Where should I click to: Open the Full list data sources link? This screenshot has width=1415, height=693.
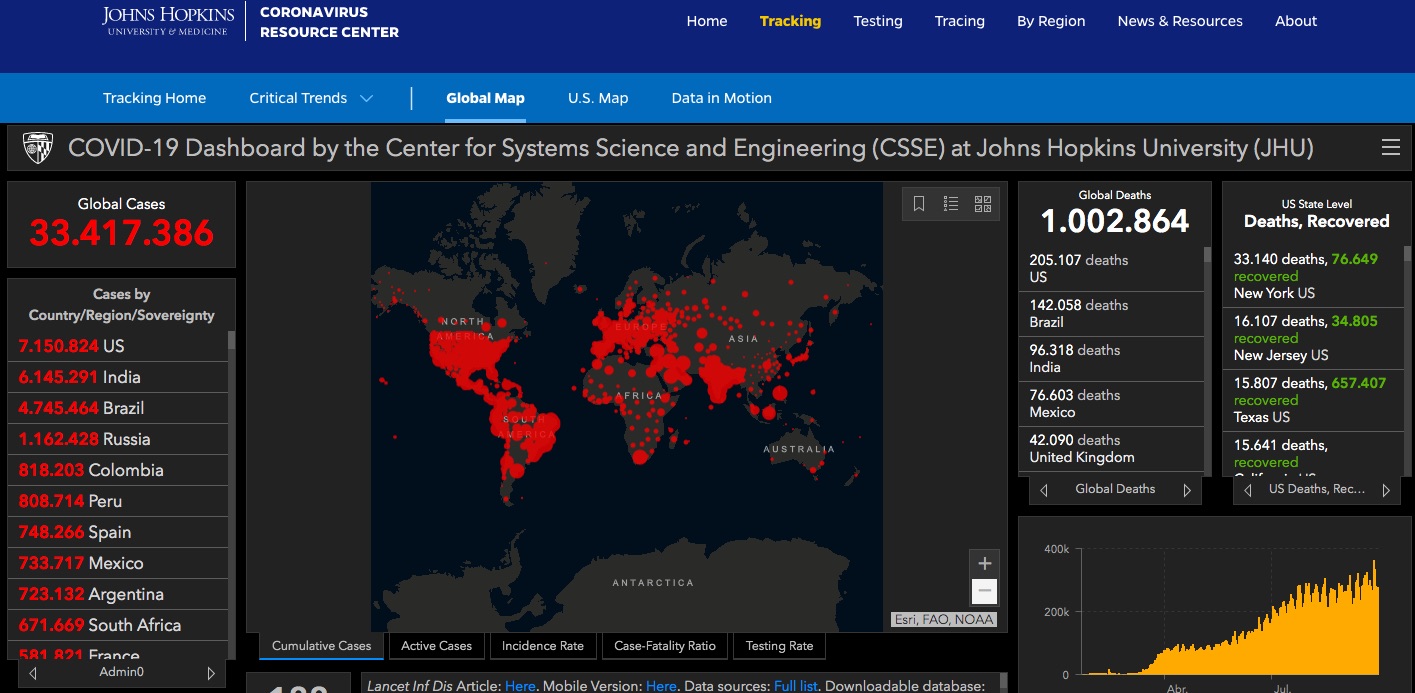click(x=795, y=686)
